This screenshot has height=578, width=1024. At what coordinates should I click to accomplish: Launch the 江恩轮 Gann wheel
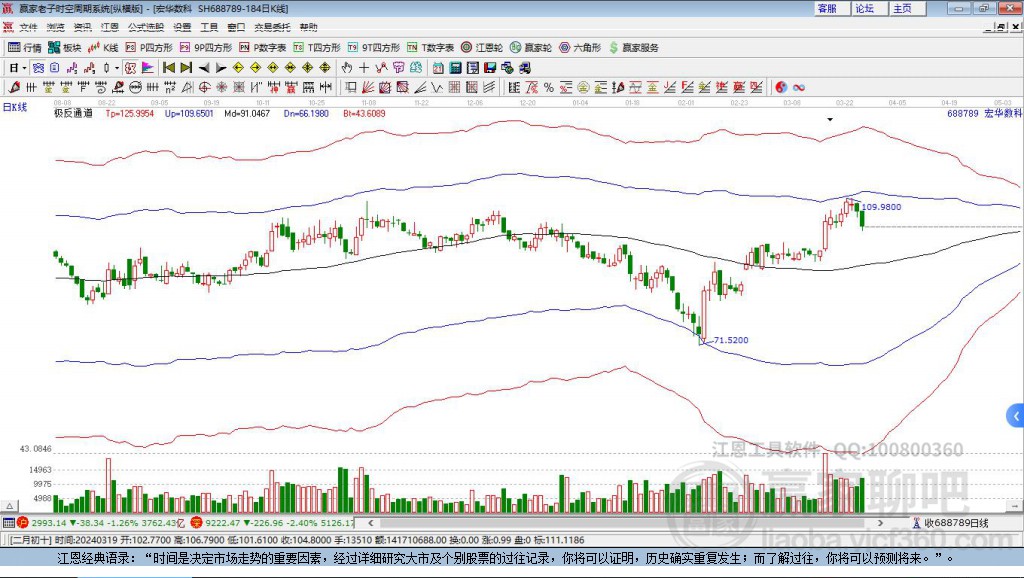pos(481,48)
